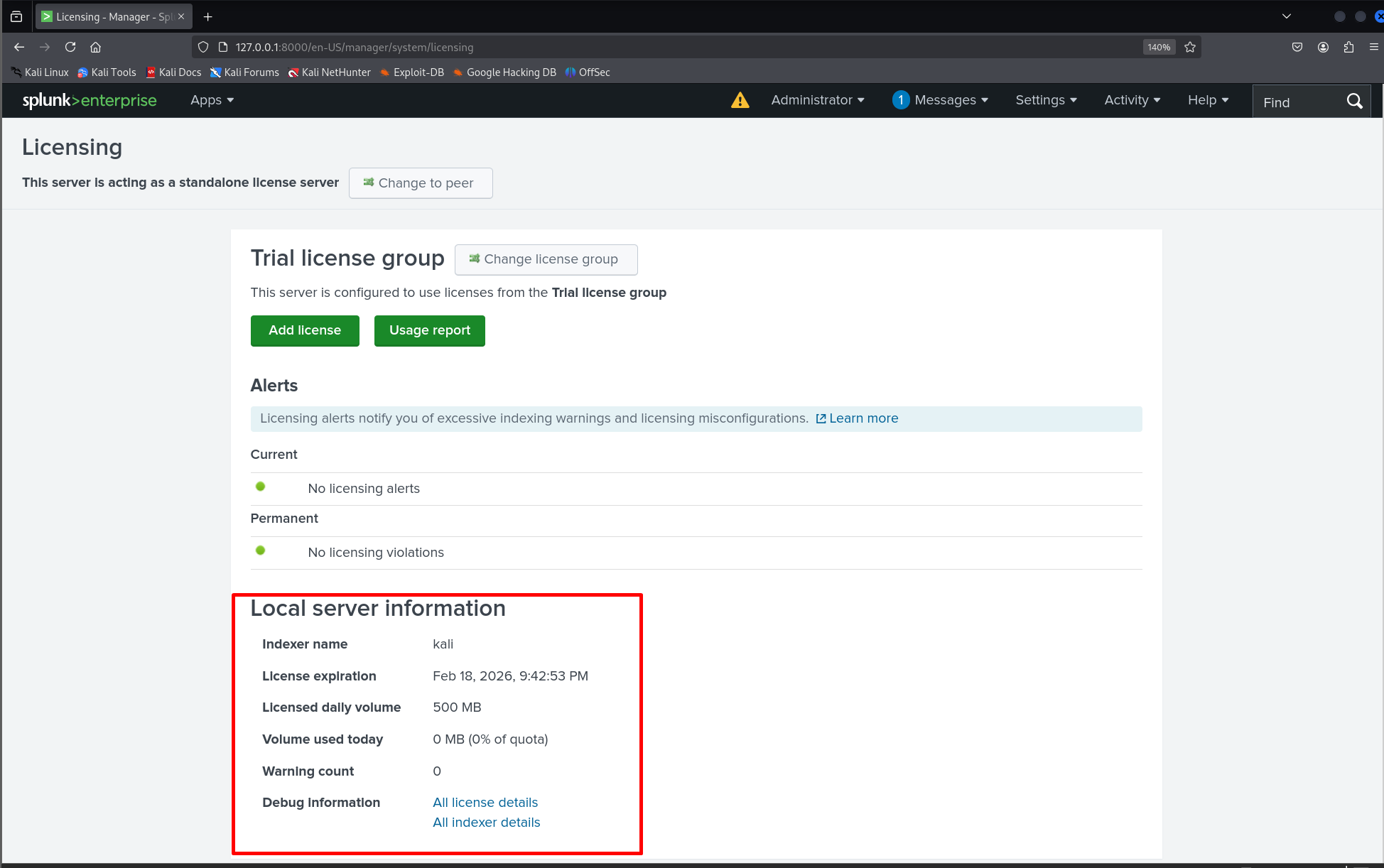Click the Kali NetHunter bookmark
This screenshot has height=868, width=1384.
(x=330, y=72)
